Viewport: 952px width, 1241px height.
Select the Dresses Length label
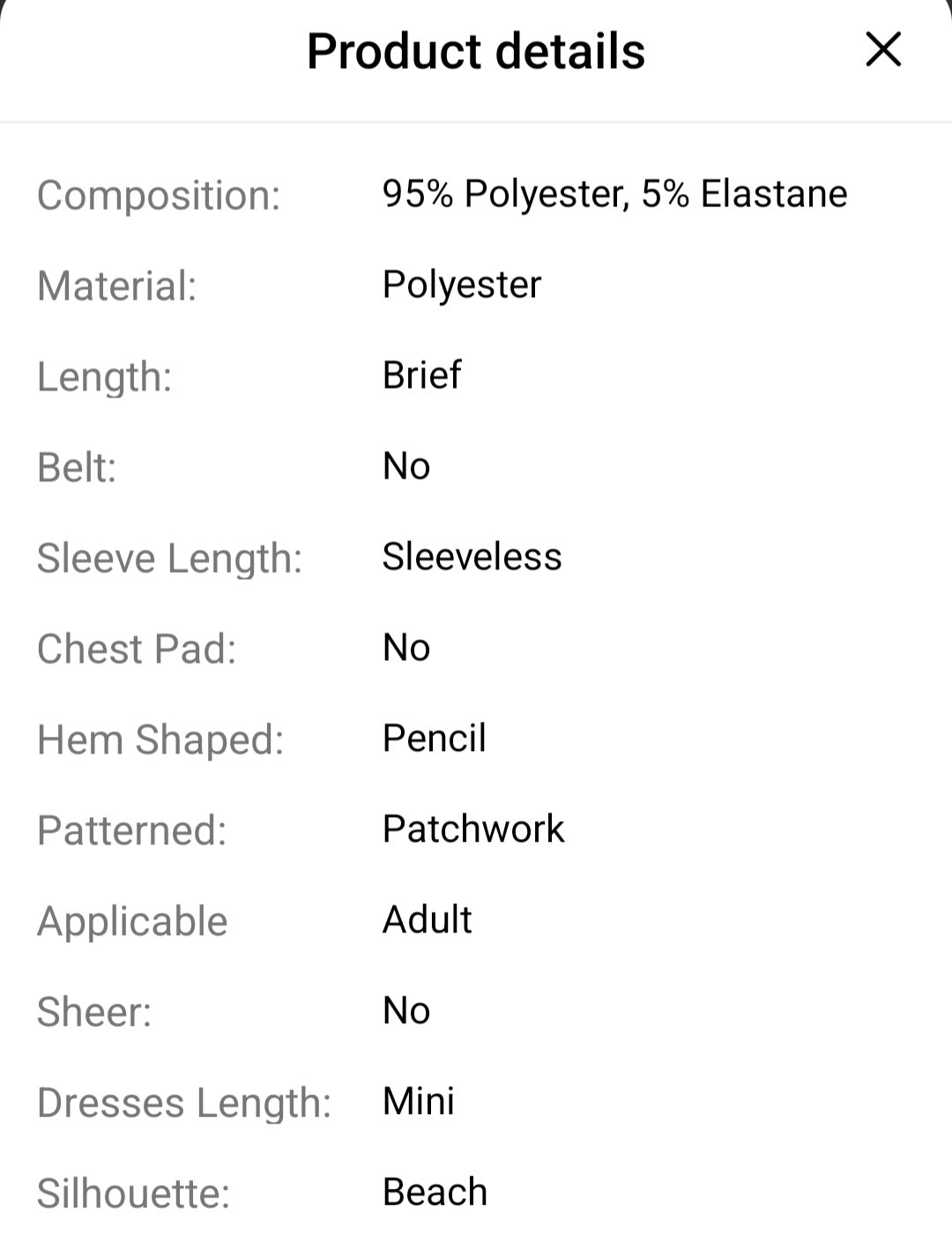pos(184,1104)
